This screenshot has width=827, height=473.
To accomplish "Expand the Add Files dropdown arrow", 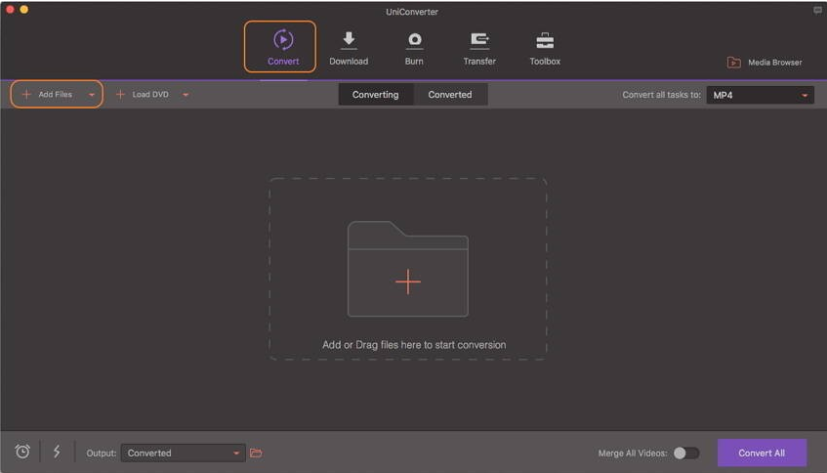I will pyautogui.click(x=92, y=95).
